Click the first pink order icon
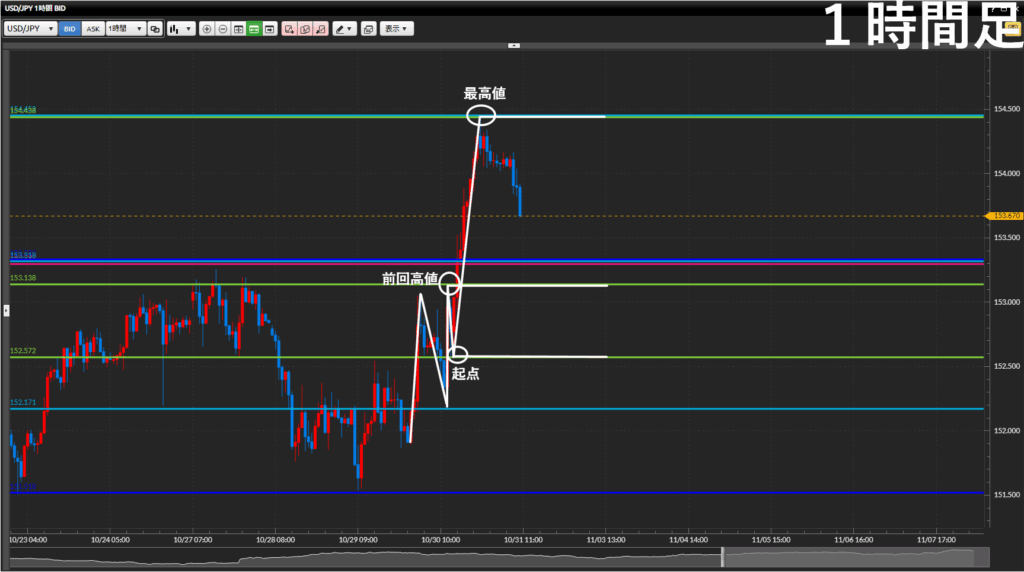 (288, 29)
